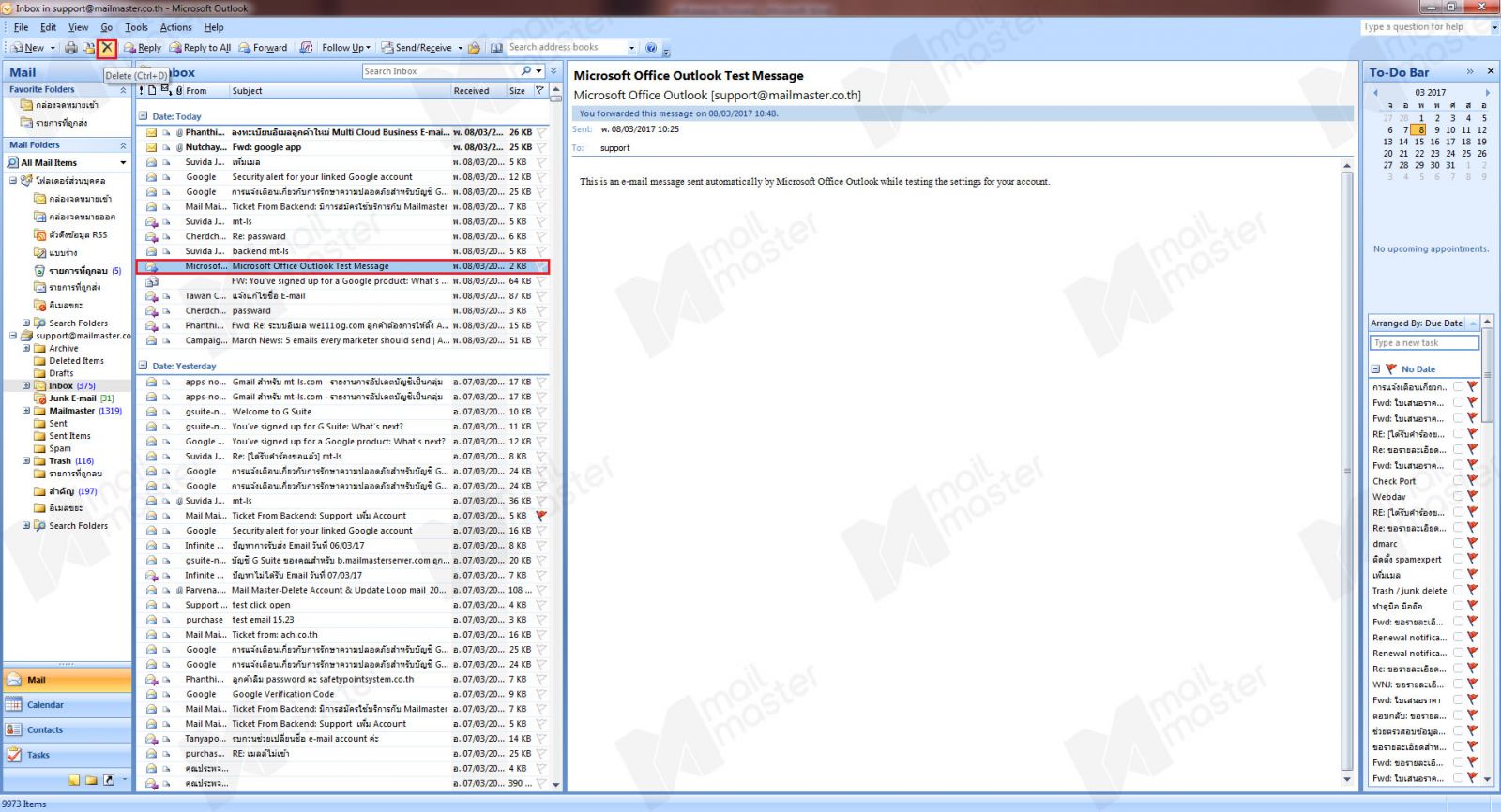This screenshot has height=812, width=1501.
Task: Check the Check Port task checkbox
Action: 1458,481
